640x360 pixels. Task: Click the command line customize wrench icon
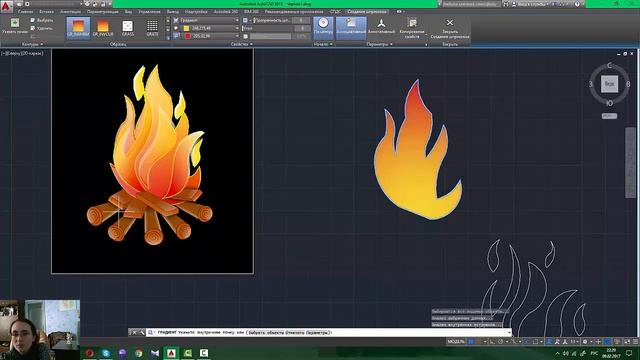click(142, 333)
